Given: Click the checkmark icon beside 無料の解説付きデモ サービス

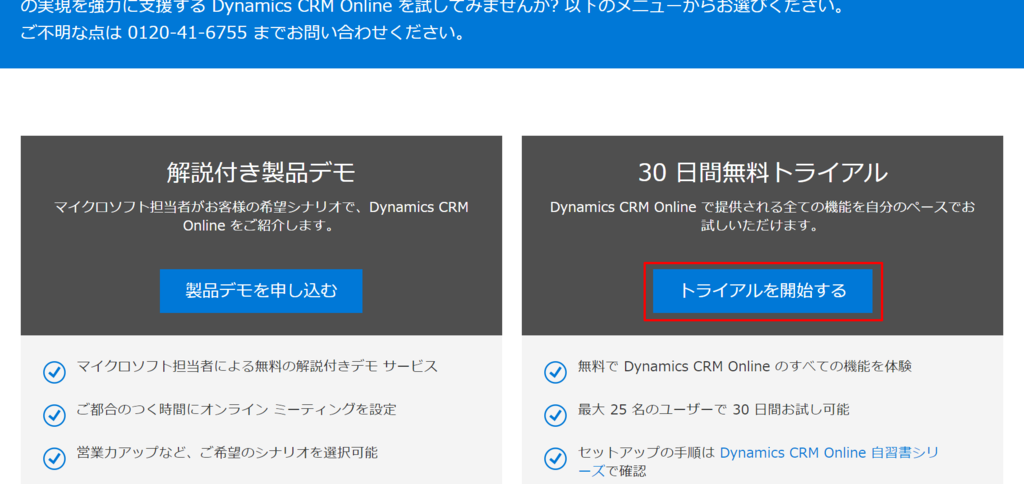Looking at the screenshot, I should click(x=54, y=372).
